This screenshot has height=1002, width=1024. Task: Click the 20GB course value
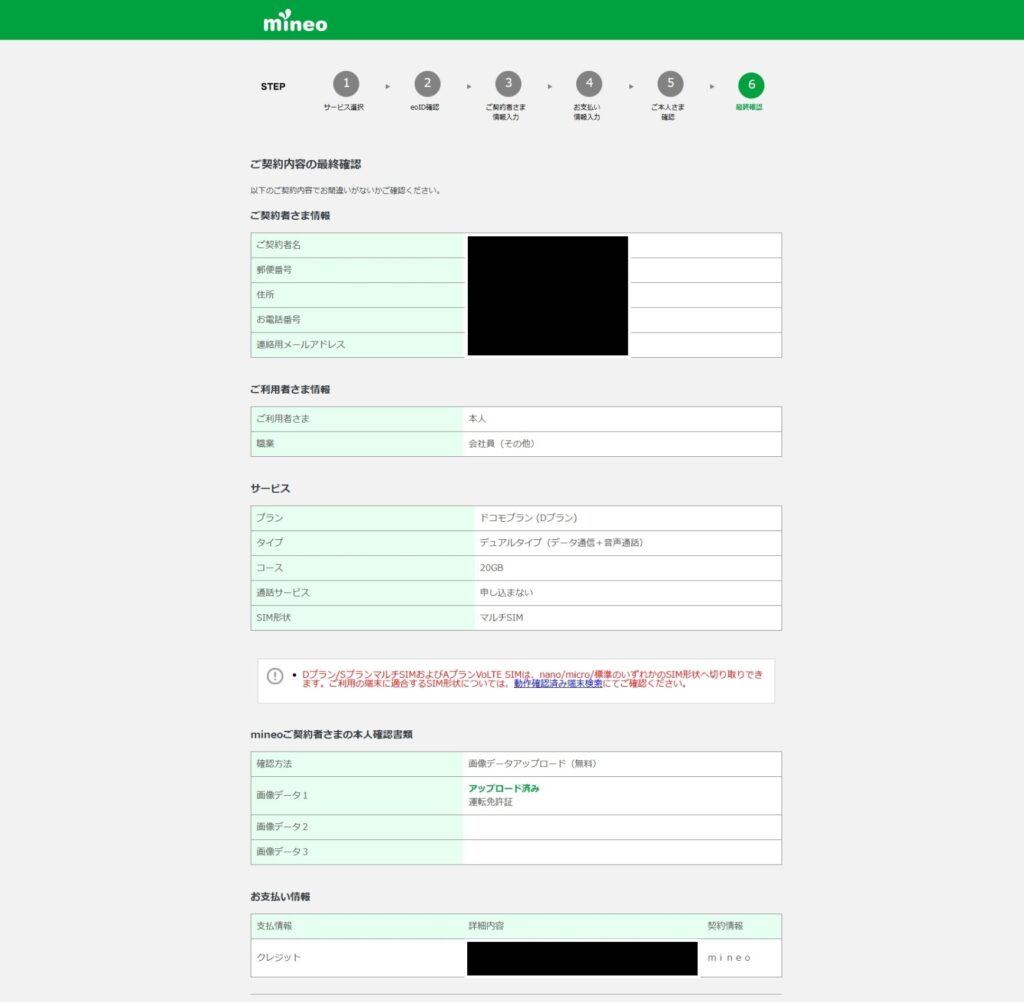(491, 568)
